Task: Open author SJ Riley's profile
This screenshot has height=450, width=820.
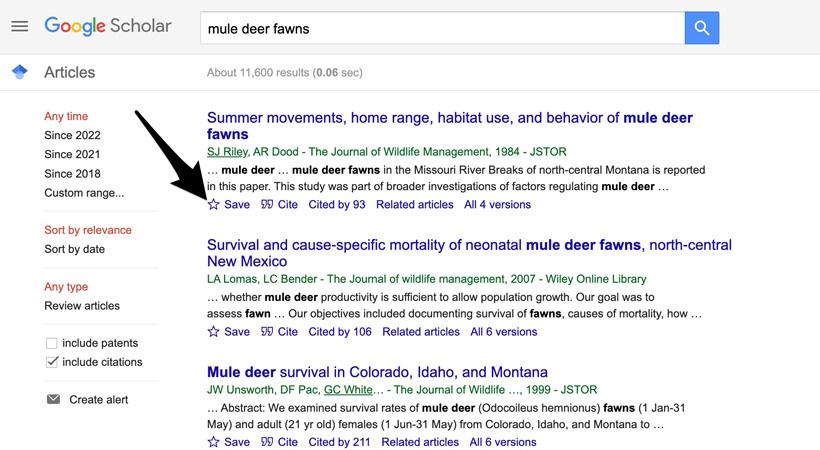Action: pos(227,152)
